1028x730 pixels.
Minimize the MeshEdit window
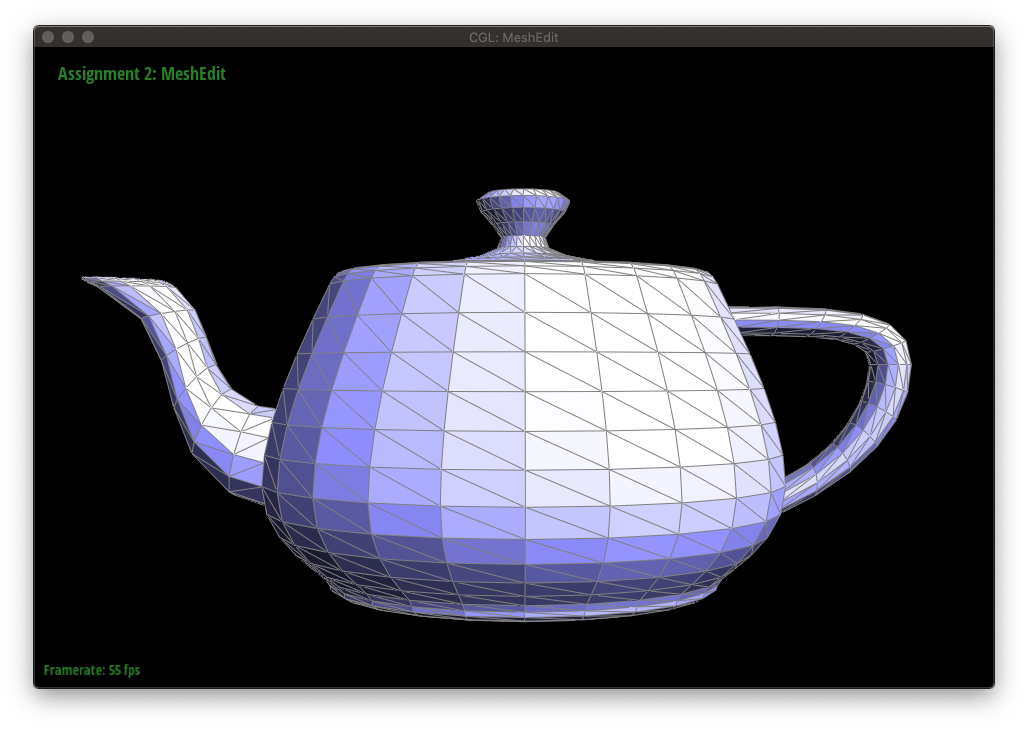68,37
